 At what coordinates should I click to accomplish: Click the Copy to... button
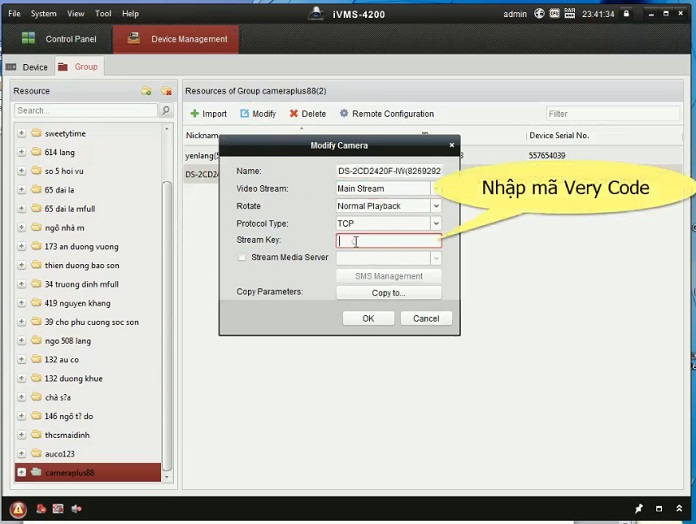[x=388, y=293]
